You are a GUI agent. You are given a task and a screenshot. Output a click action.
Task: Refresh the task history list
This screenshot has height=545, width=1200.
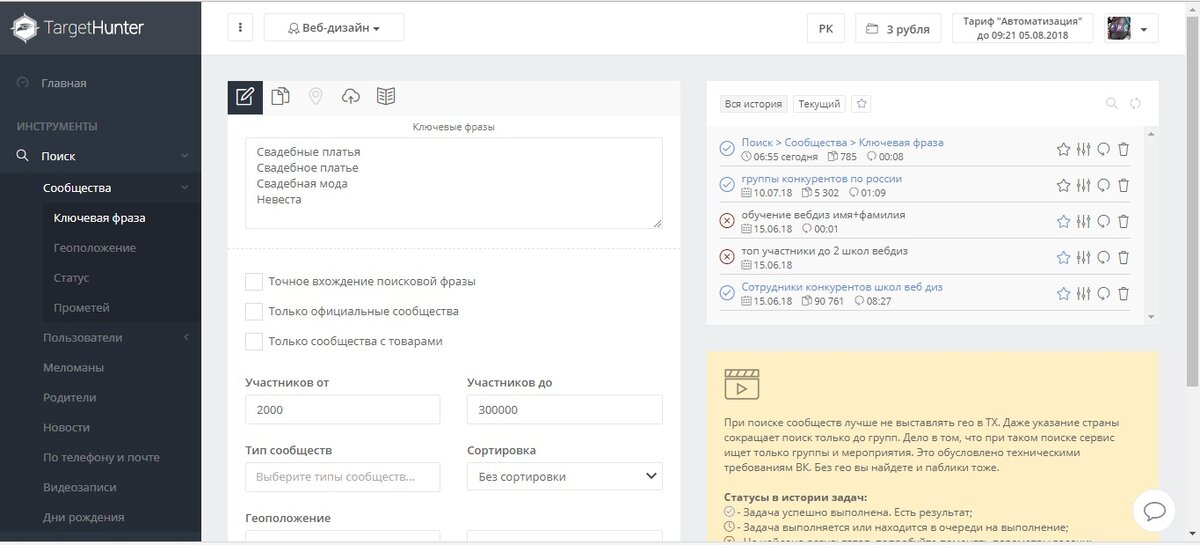click(x=1135, y=103)
